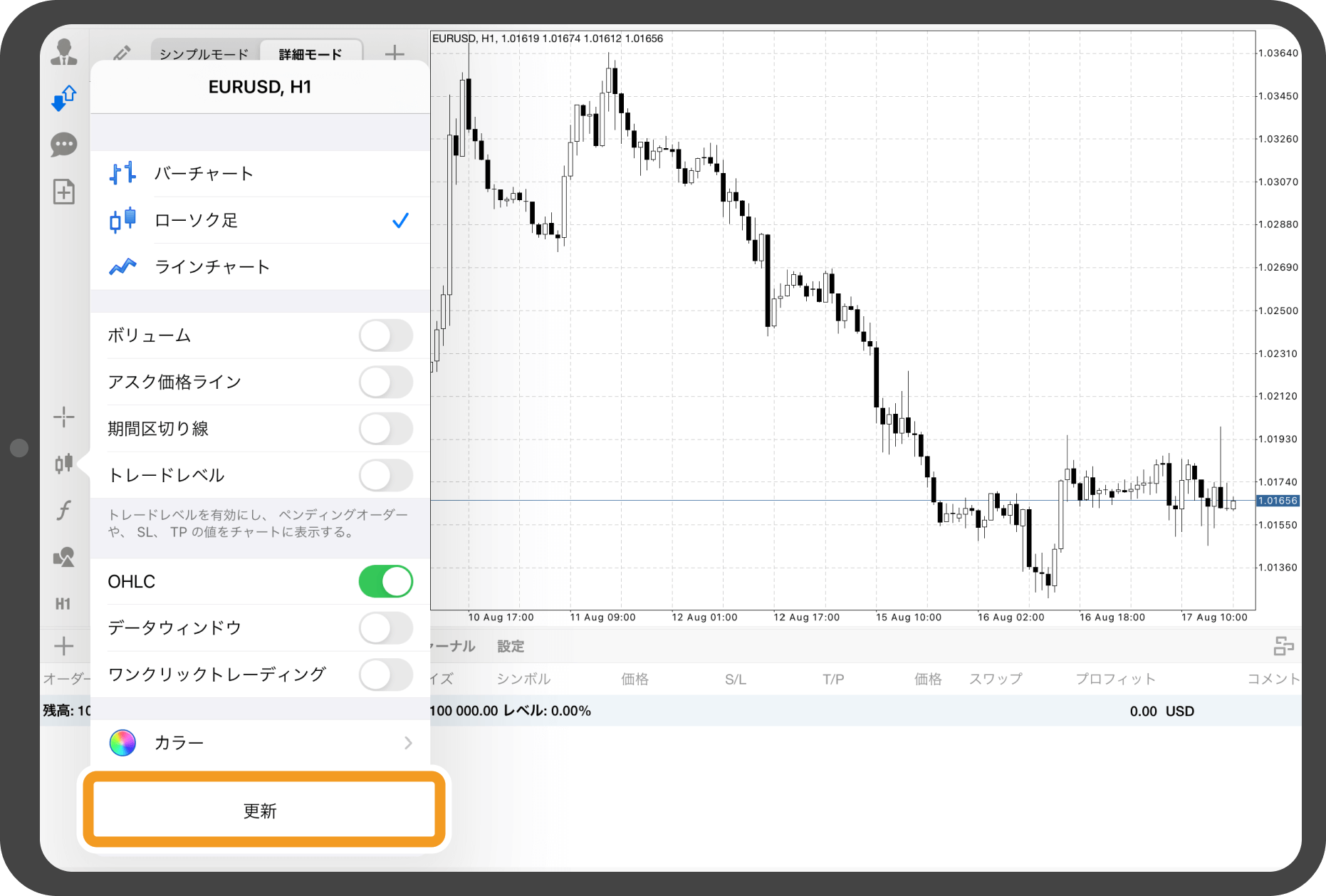Viewport: 1326px width, 896px height.
Task: Add a tab with plus icon
Action: 395,53
